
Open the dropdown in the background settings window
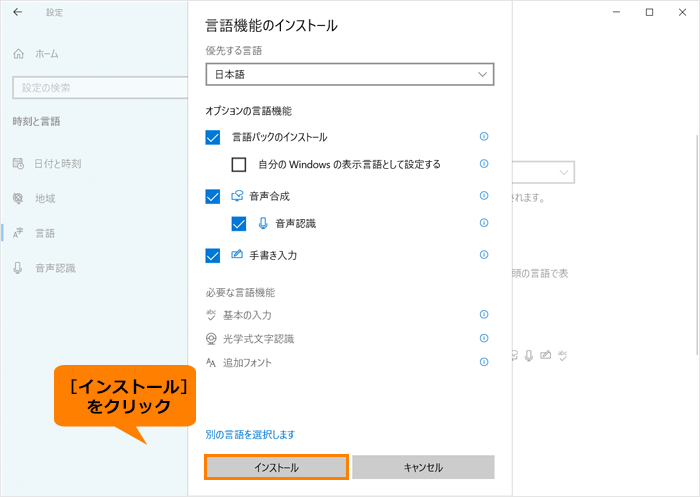click(x=543, y=172)
